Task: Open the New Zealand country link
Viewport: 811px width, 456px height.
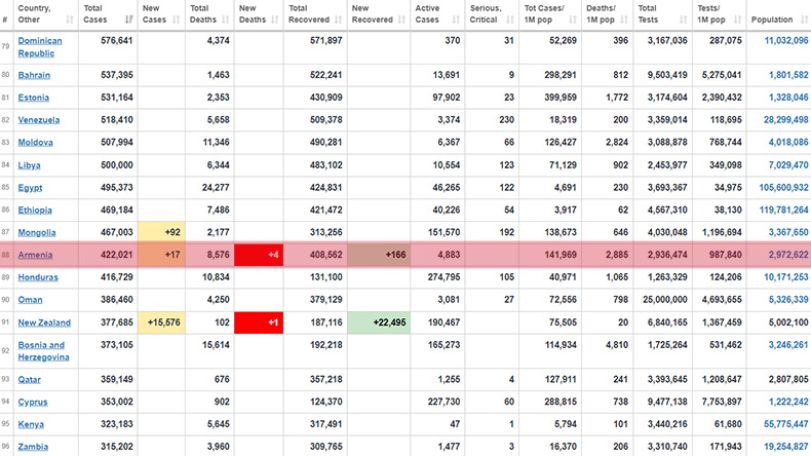Action: tap(44, 323)
